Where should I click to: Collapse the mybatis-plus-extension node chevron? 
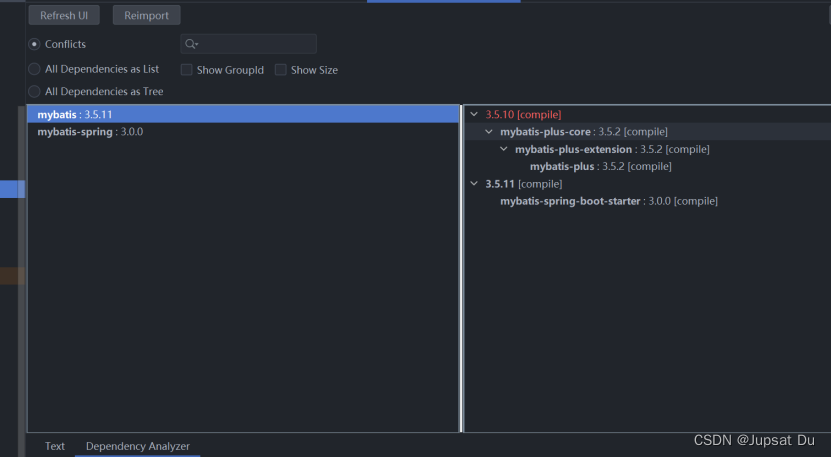504,149
